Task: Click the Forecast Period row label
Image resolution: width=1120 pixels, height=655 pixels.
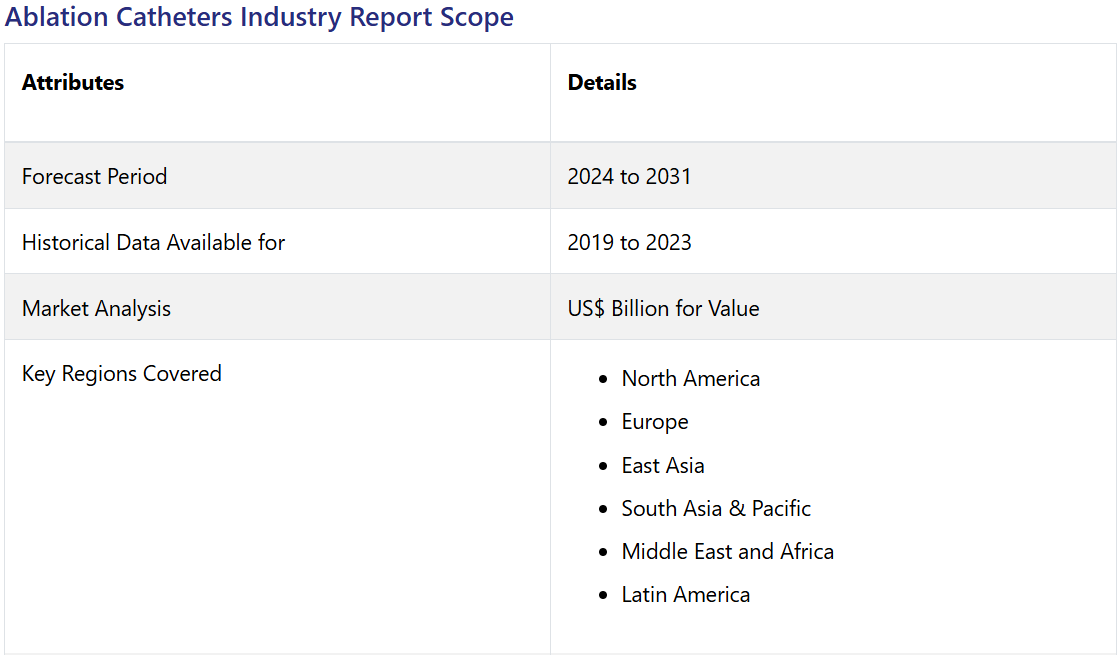Action: coord(94,177)
